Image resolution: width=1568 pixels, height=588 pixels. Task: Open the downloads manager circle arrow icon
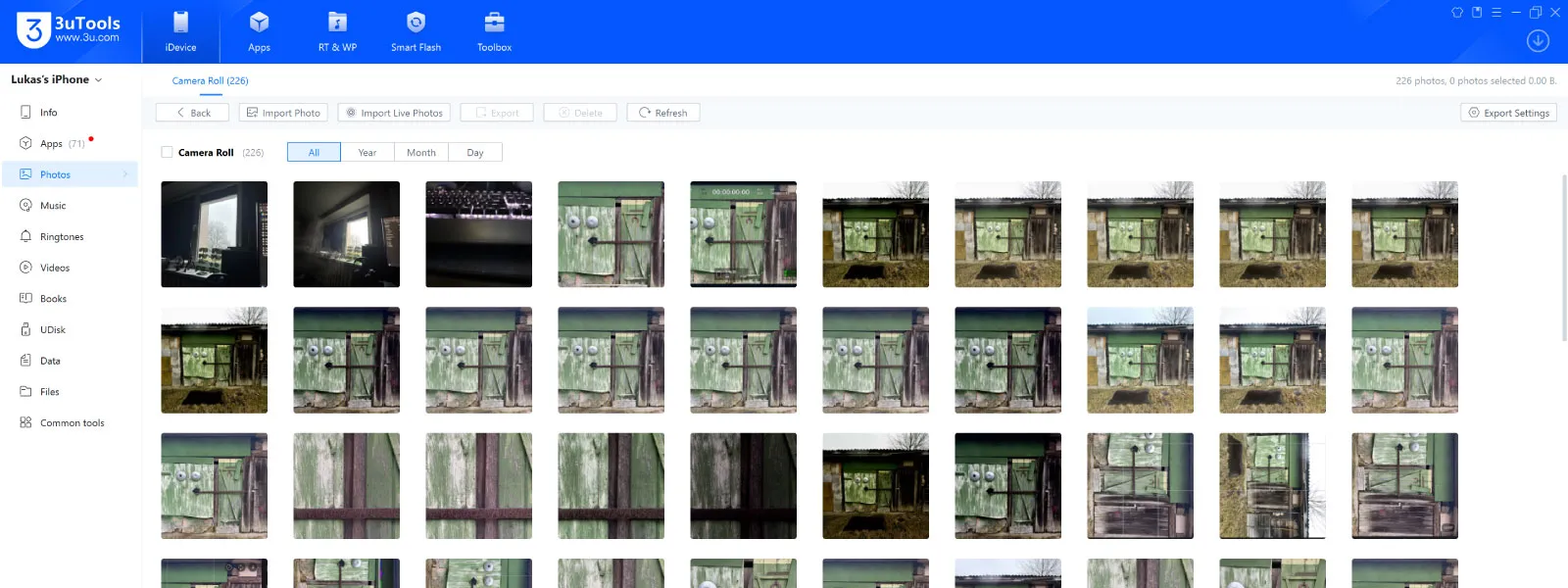click(1538, 41)
